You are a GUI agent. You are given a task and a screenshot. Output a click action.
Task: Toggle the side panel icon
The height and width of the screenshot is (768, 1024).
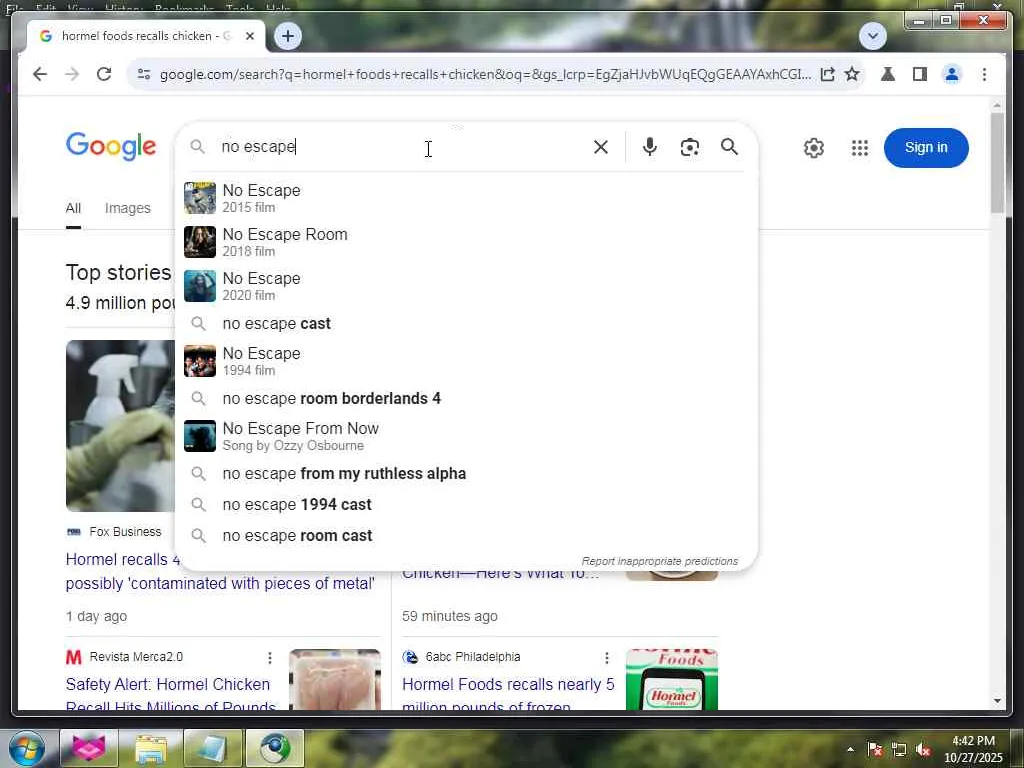point(920,74)
